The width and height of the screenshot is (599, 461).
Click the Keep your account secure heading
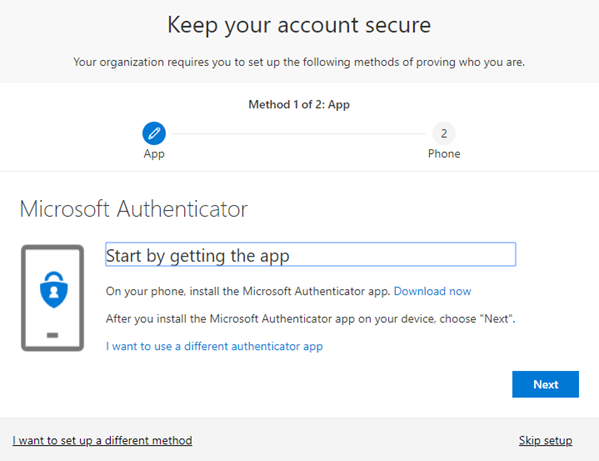point(299,25)
